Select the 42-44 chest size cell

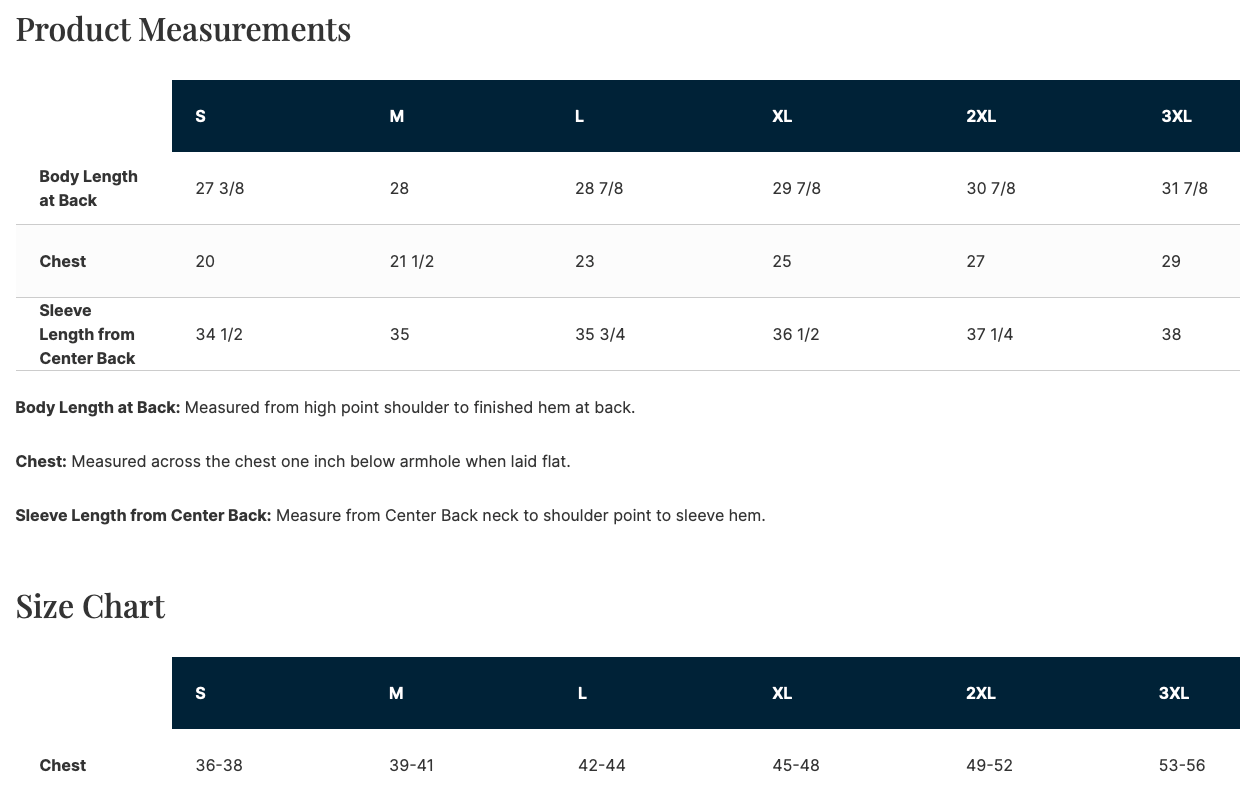[x=602, y=765]
